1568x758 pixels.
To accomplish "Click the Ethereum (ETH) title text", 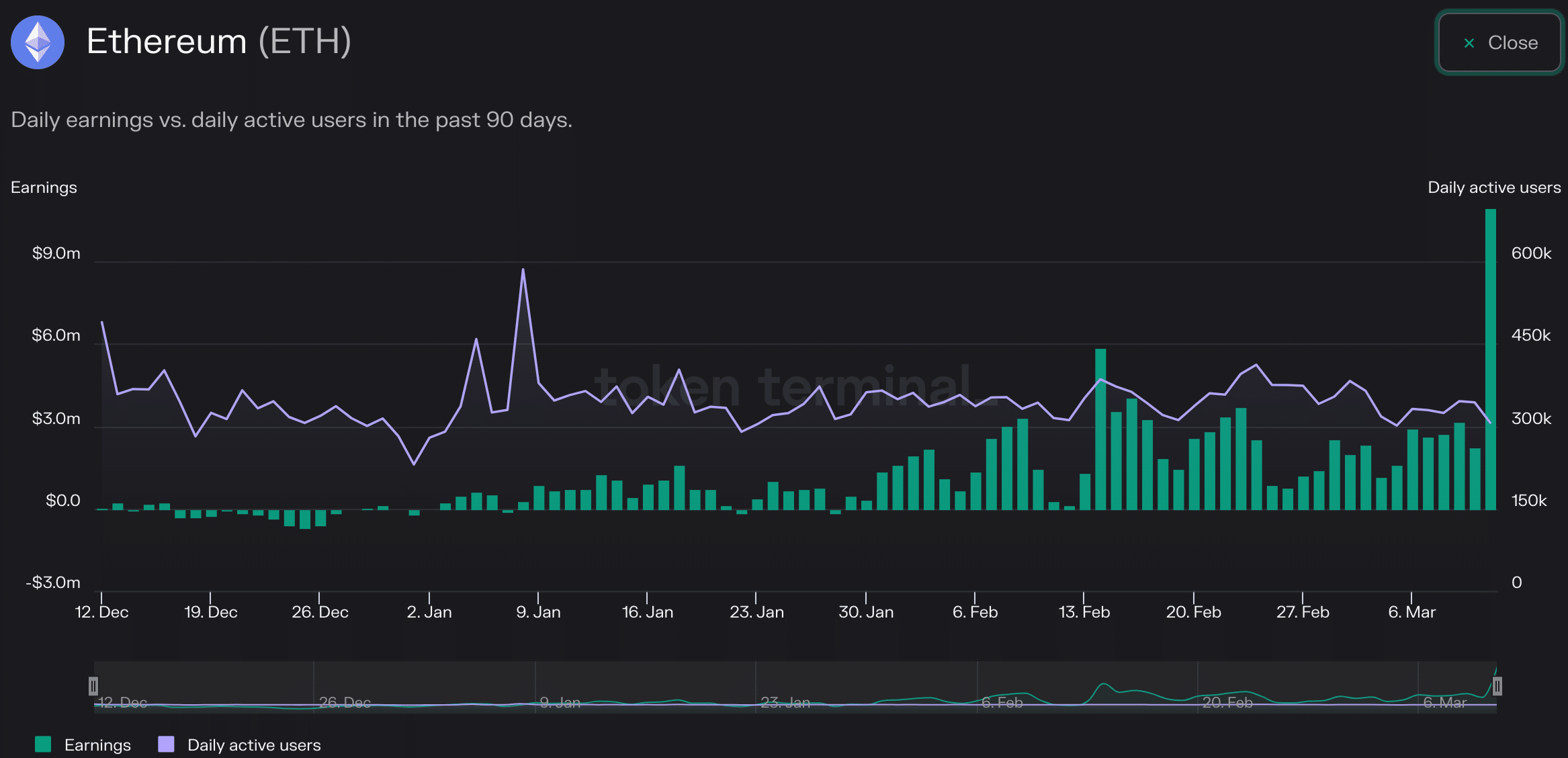I will (x=219, y=42).
